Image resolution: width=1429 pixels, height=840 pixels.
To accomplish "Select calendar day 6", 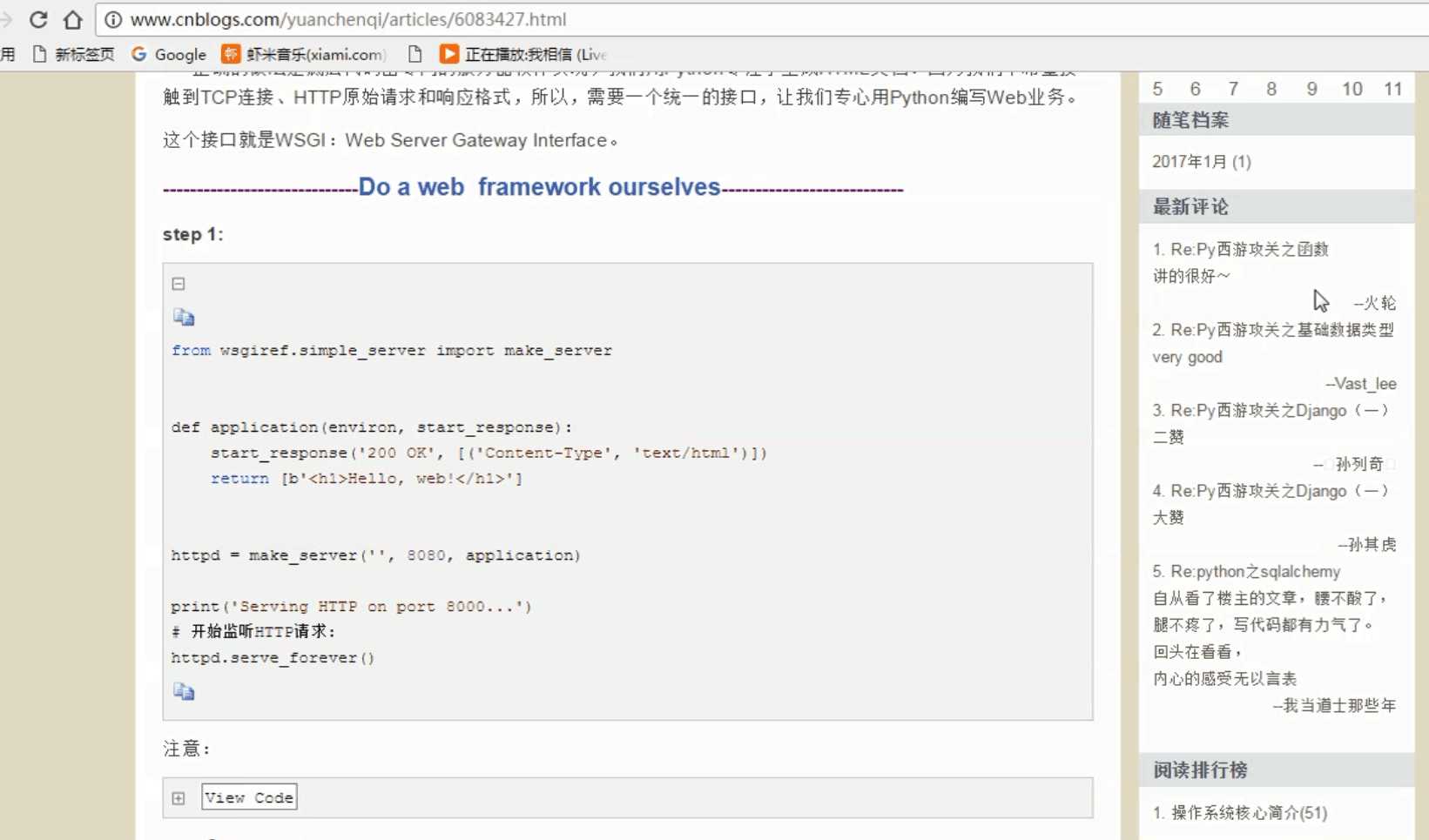I will [1196, 89].
